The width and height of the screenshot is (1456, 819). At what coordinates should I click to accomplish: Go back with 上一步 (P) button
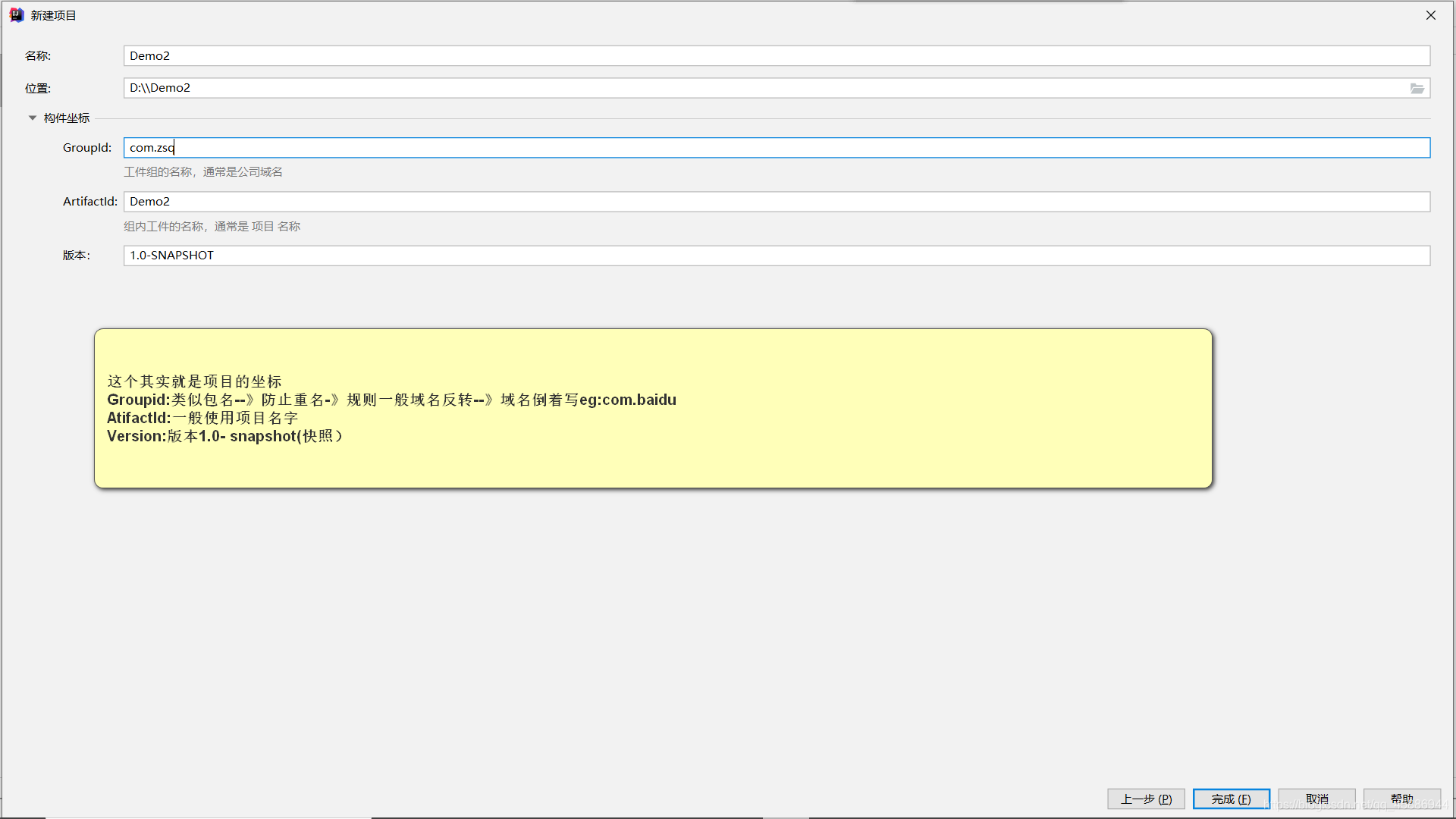[x=1146, y=799]
